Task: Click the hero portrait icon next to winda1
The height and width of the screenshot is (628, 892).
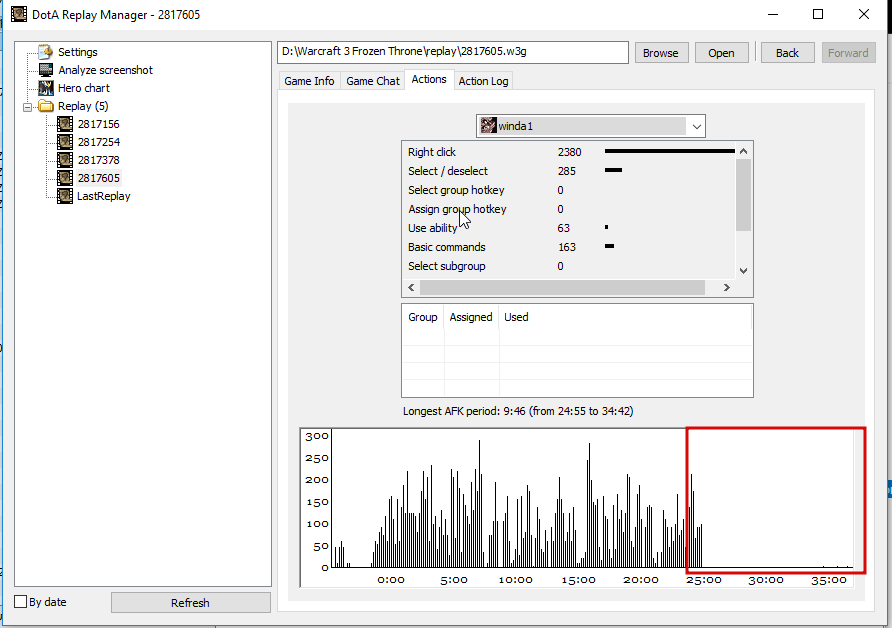Action: pyautogui.click(x=488, y=126)
